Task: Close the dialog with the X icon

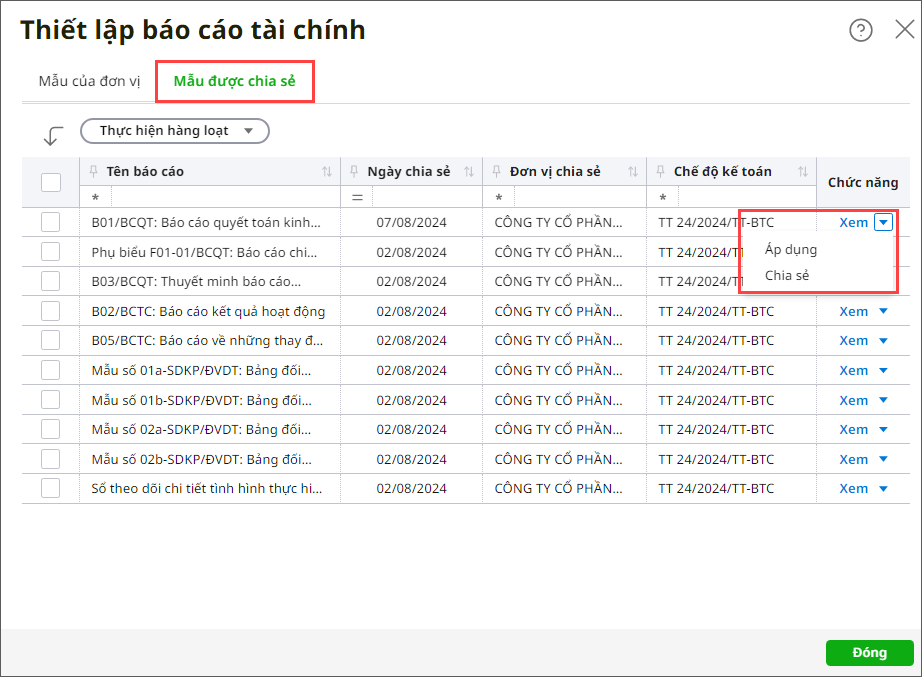Action: coord(904,29)
